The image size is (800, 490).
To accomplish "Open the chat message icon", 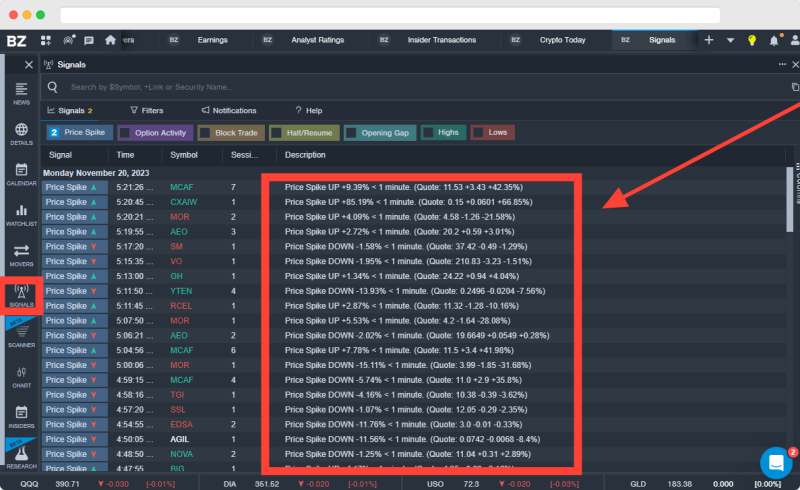I will tap(89, 40).
